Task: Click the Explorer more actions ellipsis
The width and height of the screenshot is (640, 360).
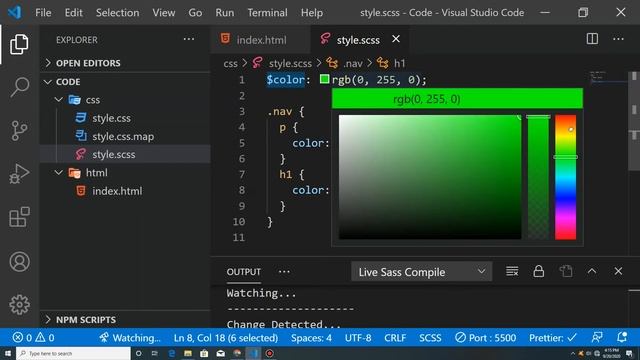Action: tap(189, 39)
